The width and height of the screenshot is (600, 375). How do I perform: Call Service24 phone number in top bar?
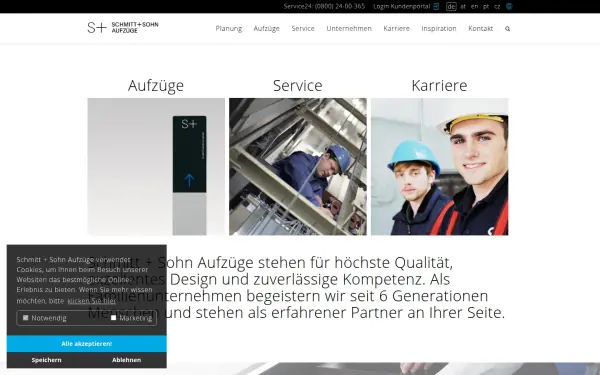324,7
